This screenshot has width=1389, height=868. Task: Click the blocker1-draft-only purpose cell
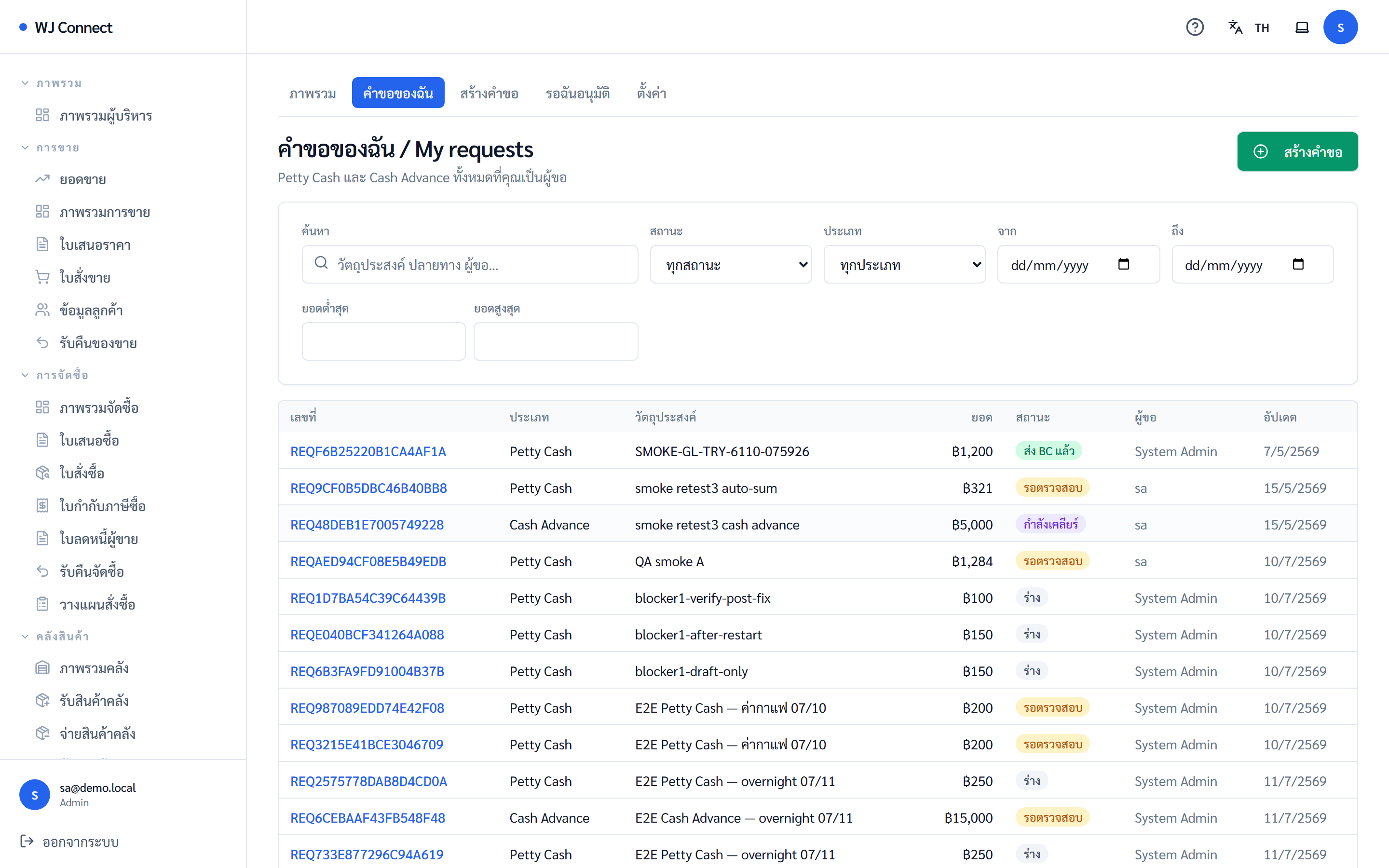(691, 671)
